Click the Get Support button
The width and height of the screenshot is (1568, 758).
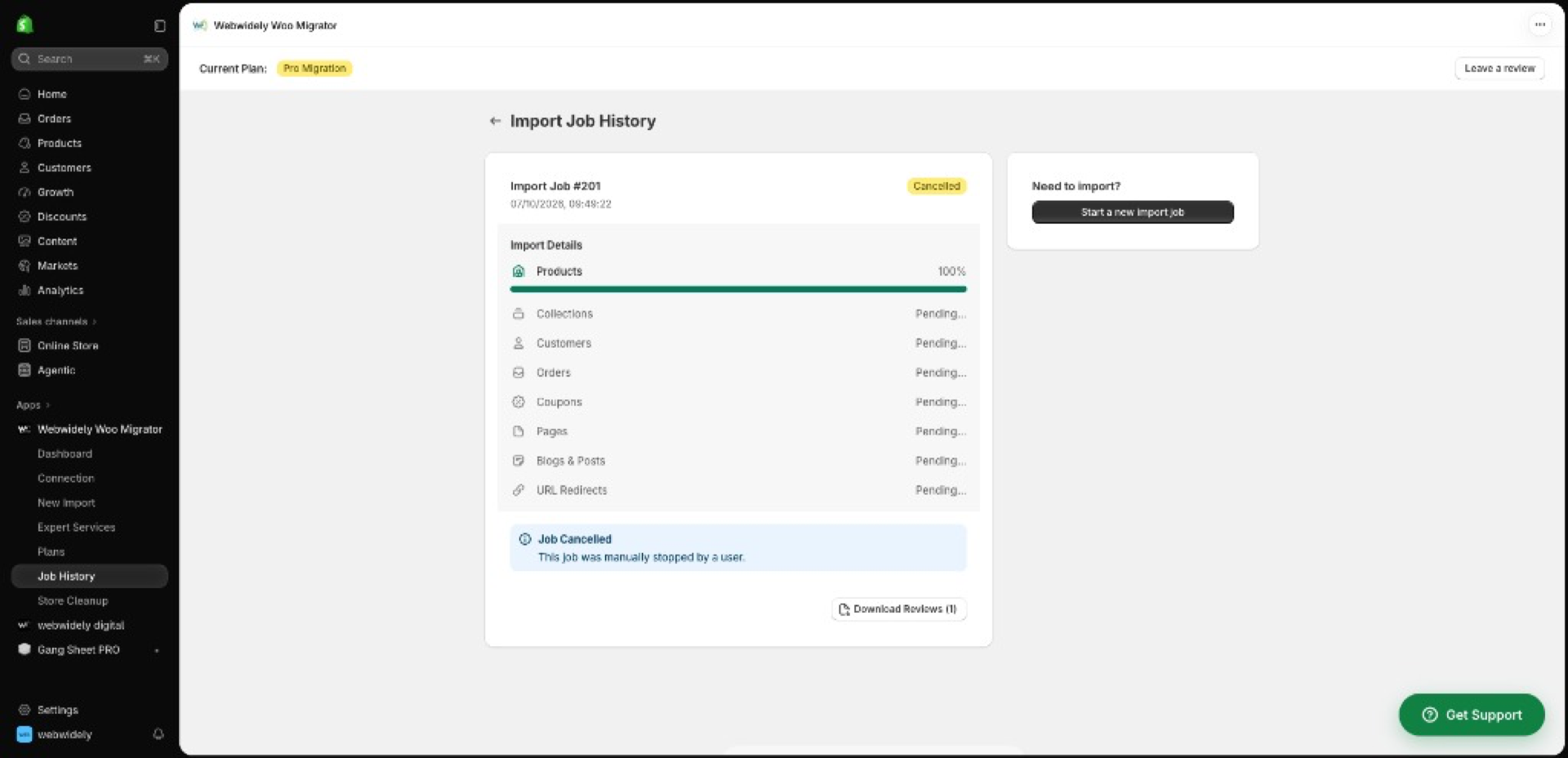1472,715
